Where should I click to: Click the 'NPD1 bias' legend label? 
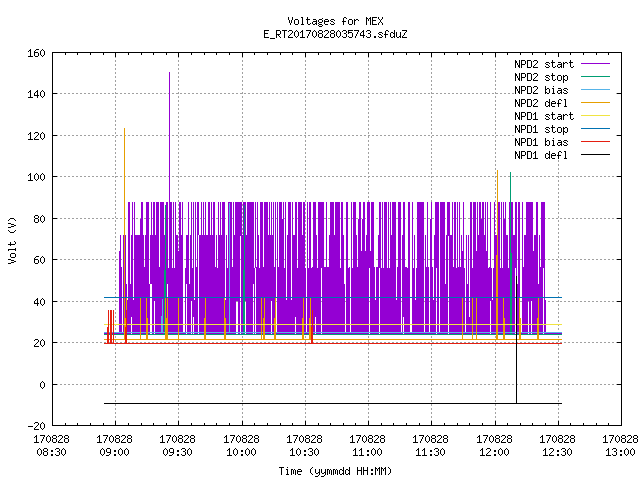point(541,142)
